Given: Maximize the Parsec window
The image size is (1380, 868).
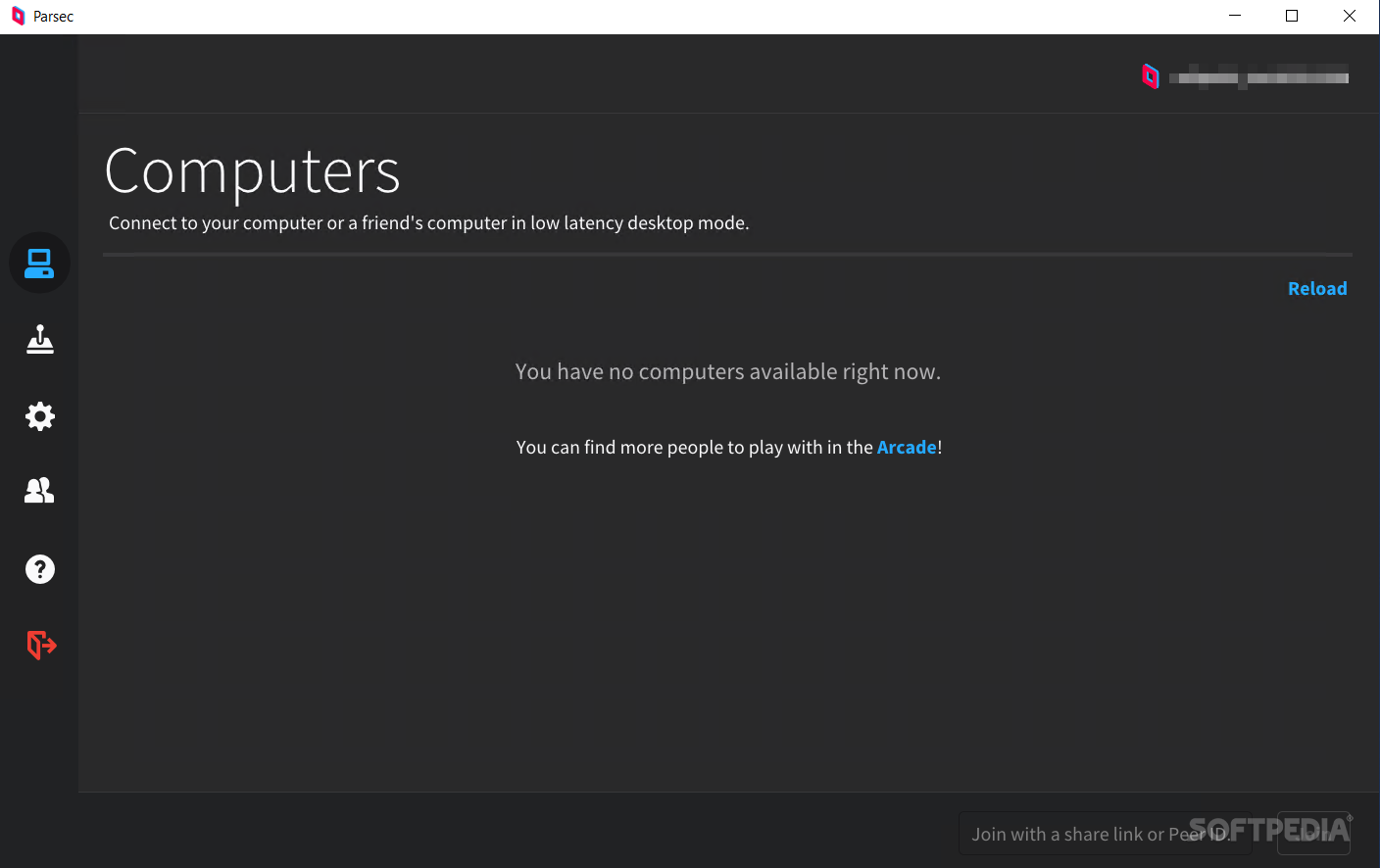Looking at the screenshot, I should click(1292, 16).
